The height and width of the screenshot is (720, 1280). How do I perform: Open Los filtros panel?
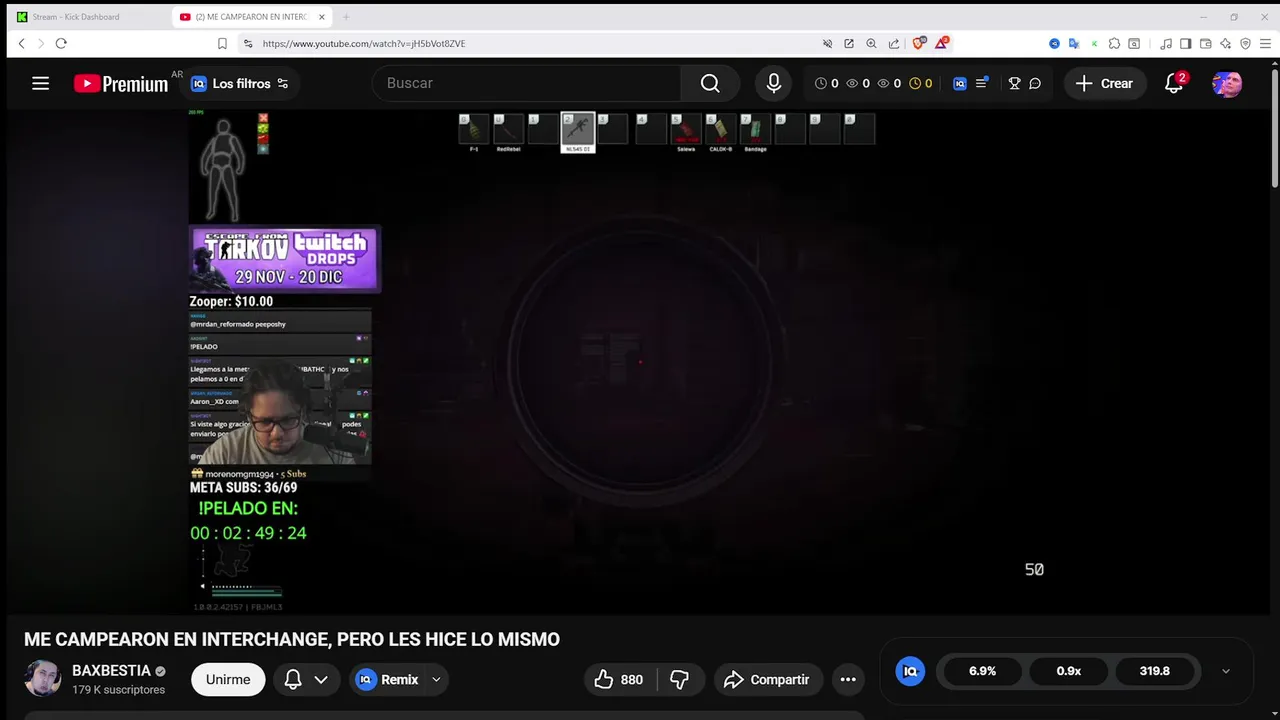[x=240, y=84]
